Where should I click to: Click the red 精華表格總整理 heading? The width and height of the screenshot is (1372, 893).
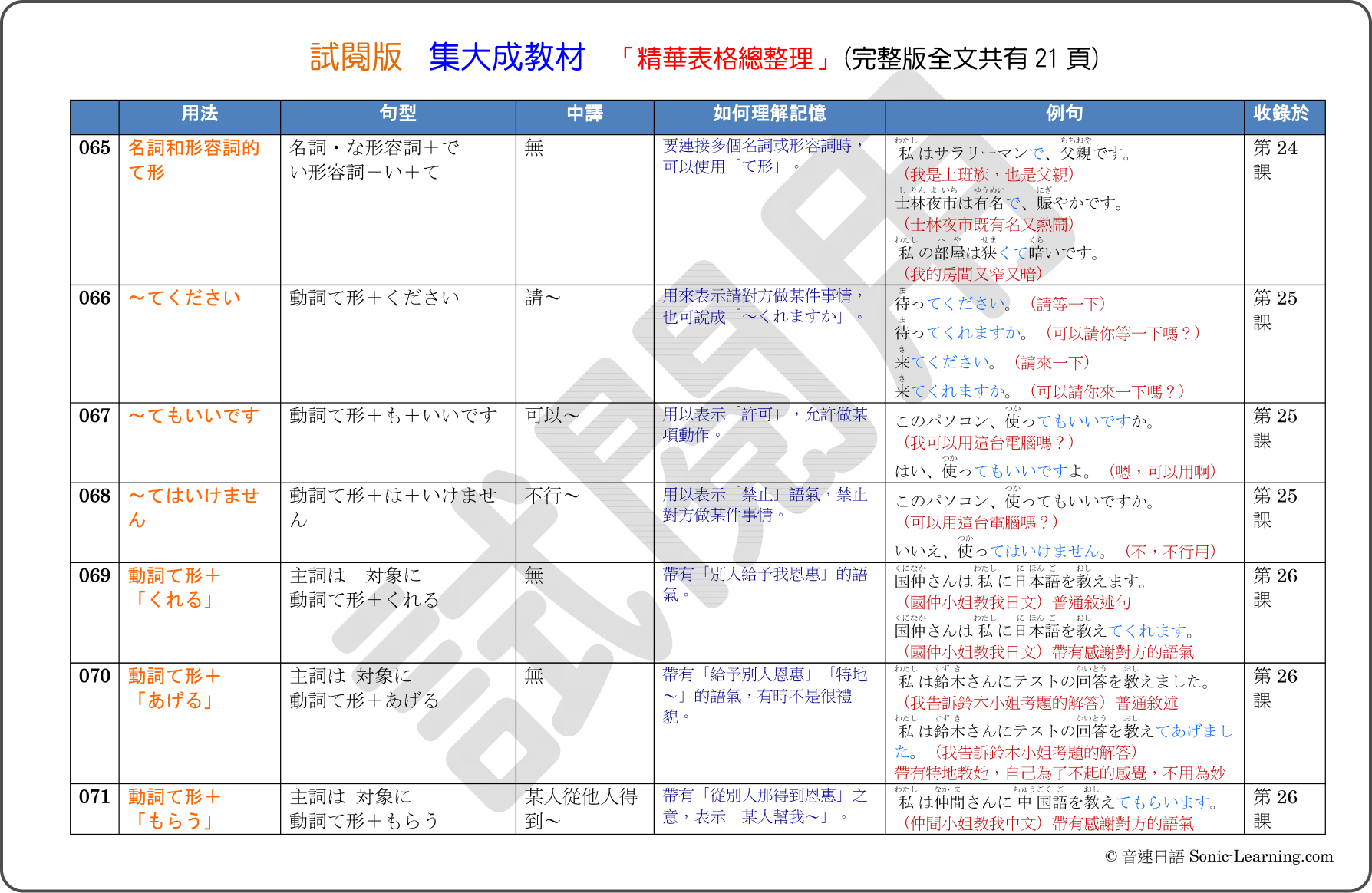(x=724, y=58)
